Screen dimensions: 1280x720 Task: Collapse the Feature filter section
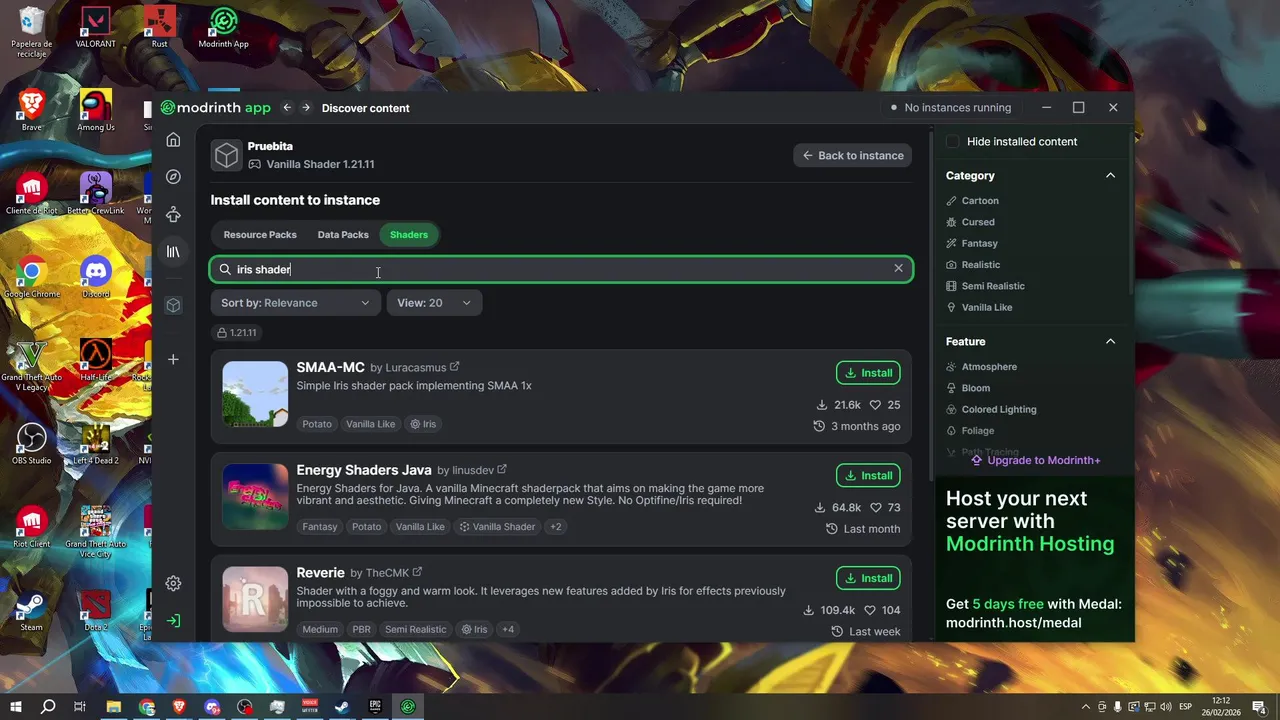click(1110, 341)
